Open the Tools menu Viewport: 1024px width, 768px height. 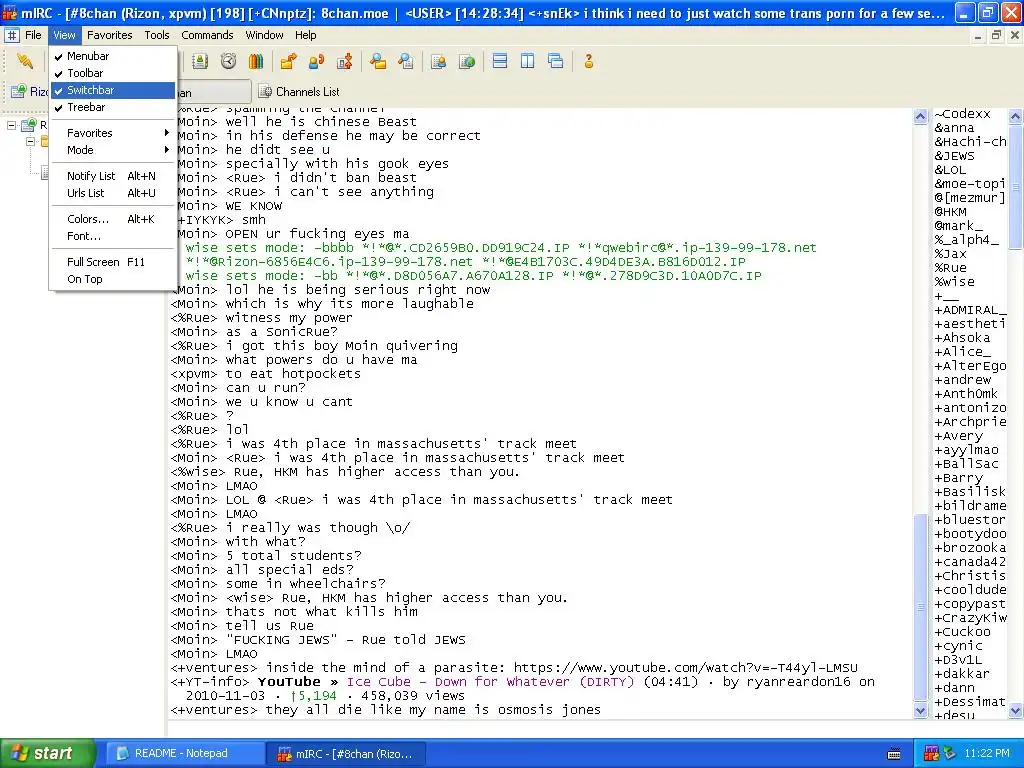pyautogui.click(x=157, y=35)
